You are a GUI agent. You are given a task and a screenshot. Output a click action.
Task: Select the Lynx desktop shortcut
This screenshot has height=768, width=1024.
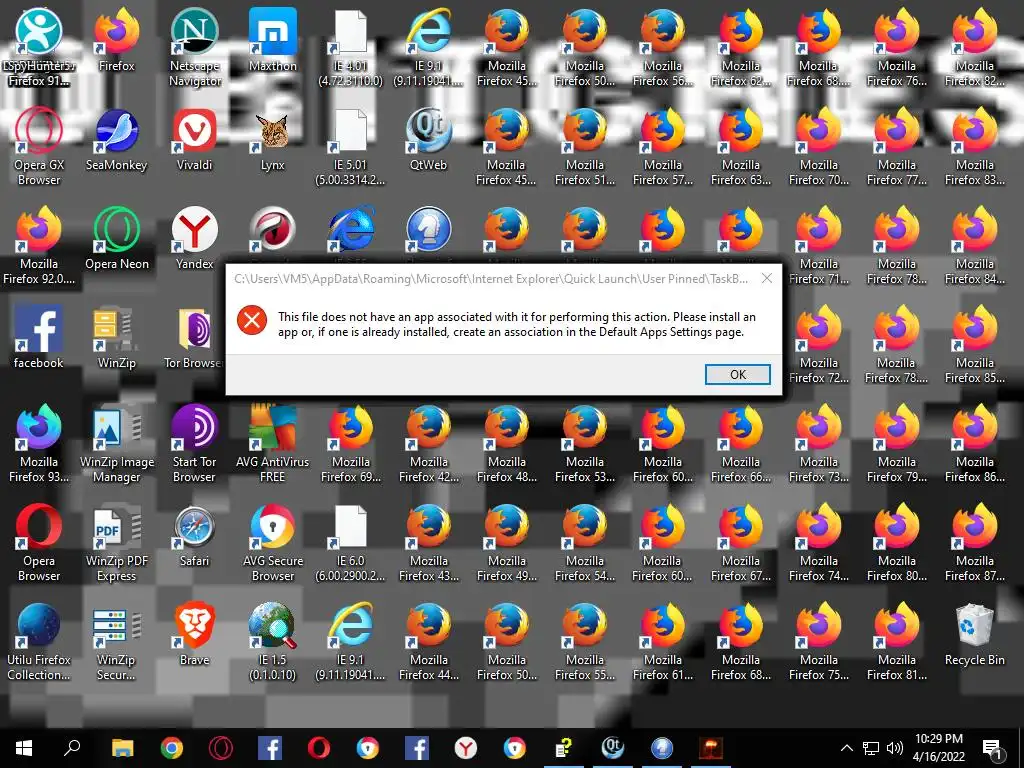tap(272, 140)
